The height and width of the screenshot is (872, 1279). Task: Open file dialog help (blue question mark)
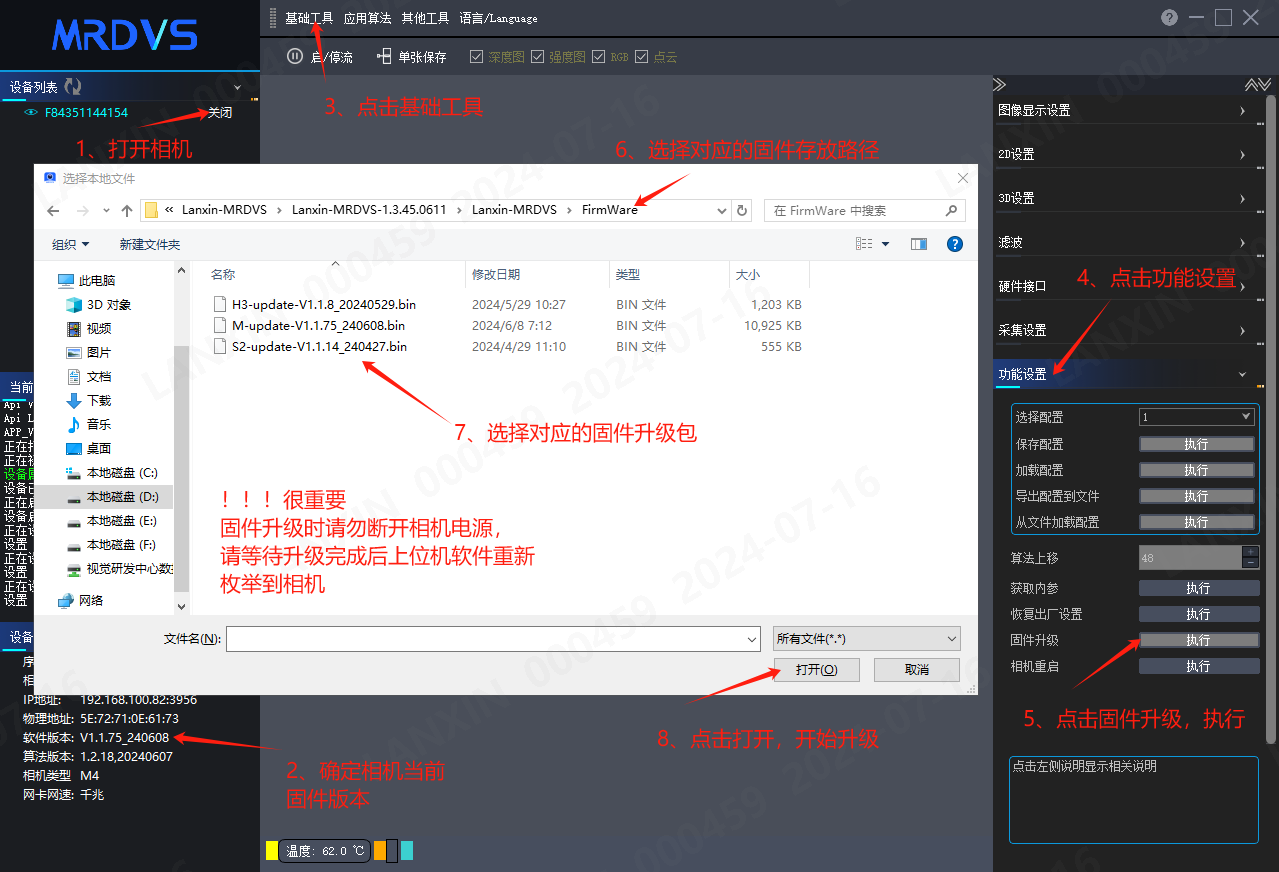(954, 244)
